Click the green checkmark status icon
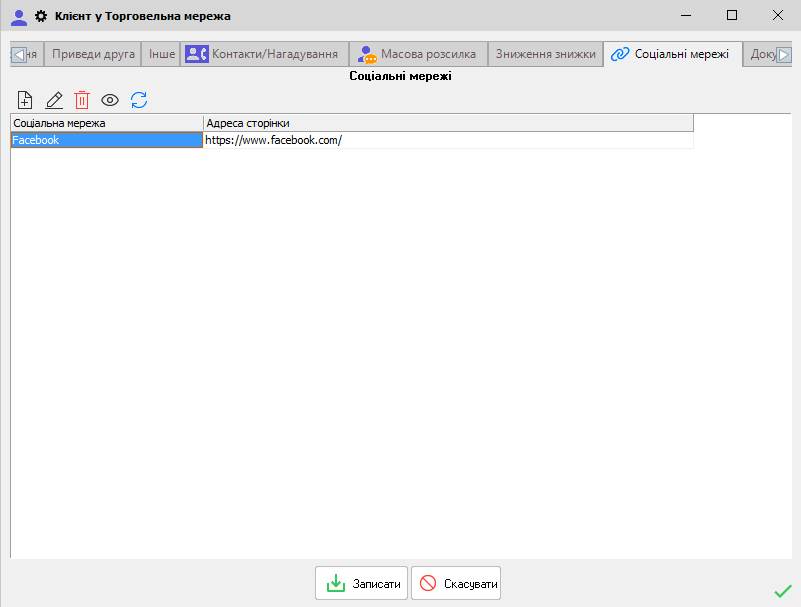This screenshot has height=607, width=801. point(782,591)
